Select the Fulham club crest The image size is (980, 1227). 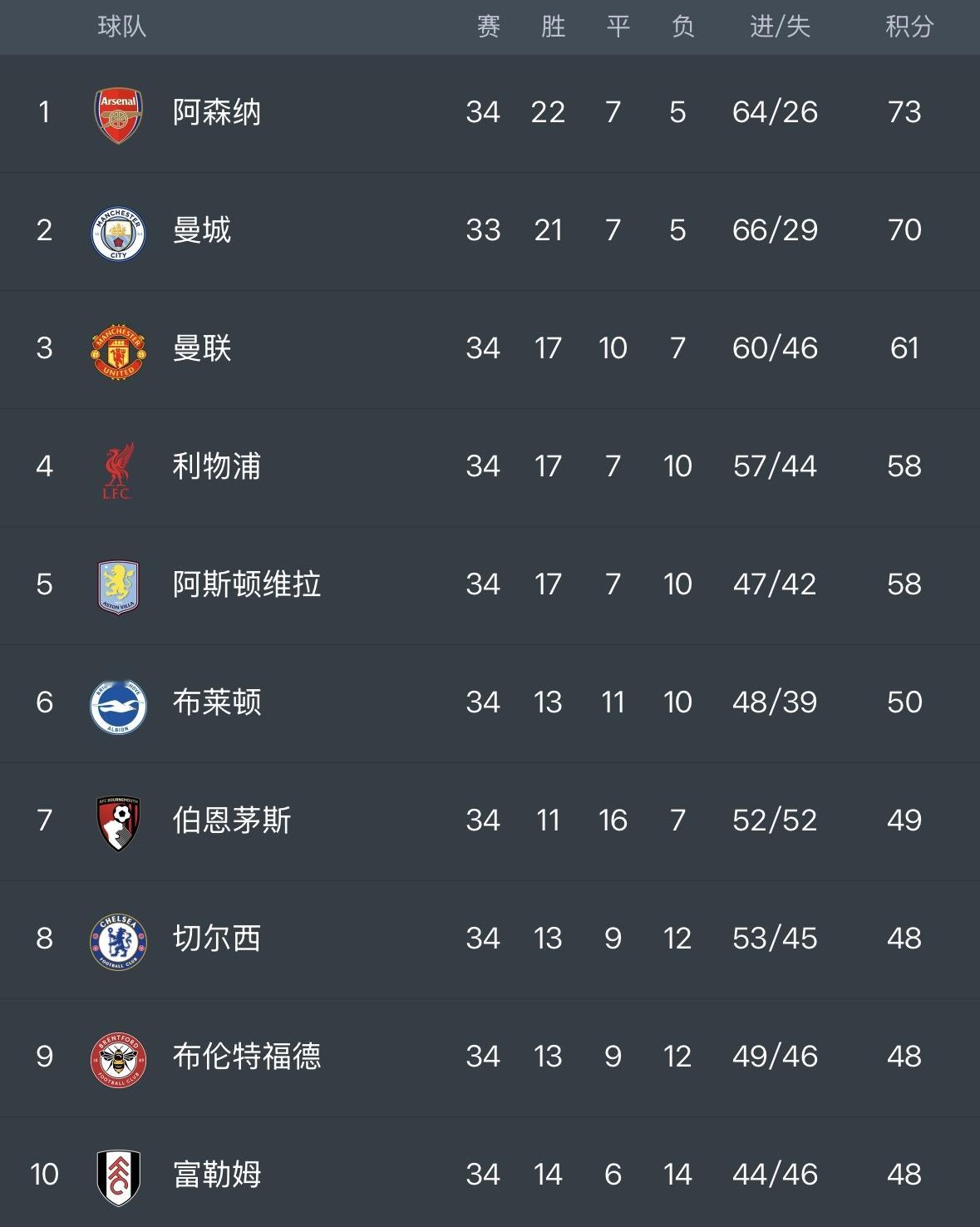[118, 1177]
